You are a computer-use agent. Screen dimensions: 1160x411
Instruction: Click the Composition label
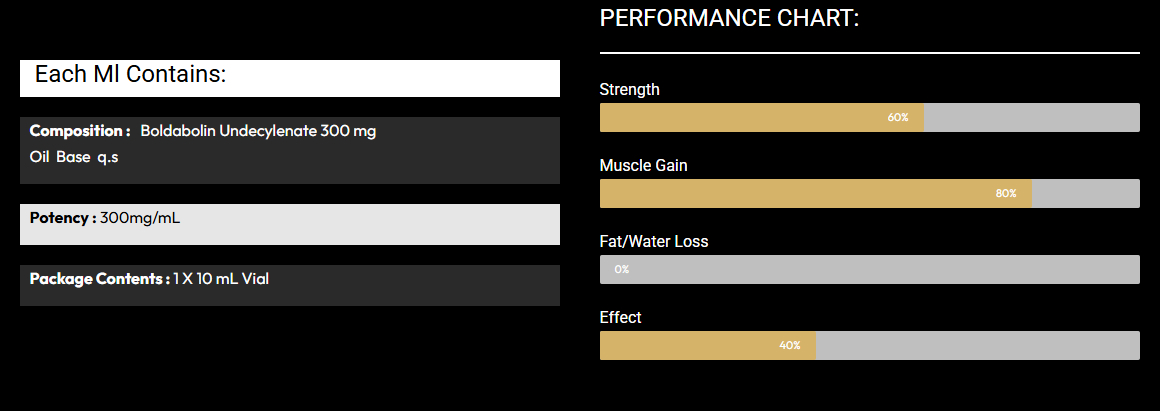click(x=80, y=131)
